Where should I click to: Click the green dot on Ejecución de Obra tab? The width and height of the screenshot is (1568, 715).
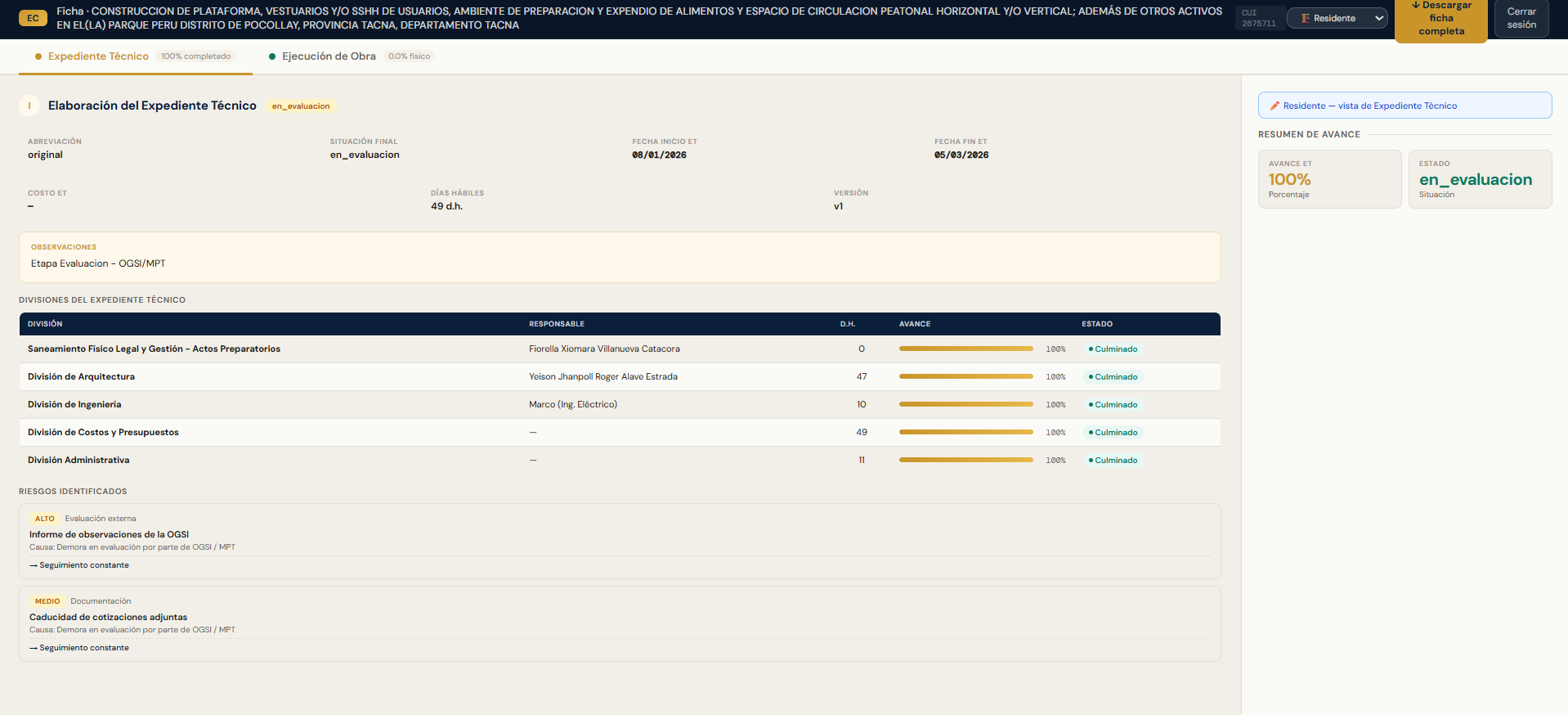(272, 56)
